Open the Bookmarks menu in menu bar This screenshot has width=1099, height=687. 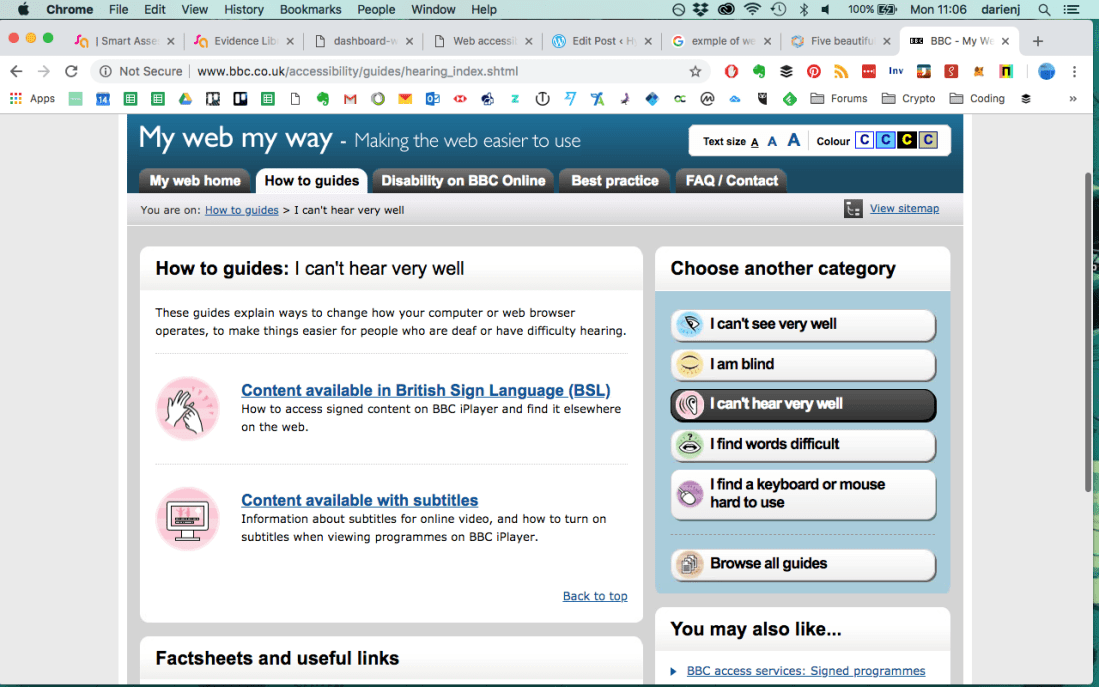[310, 10]
